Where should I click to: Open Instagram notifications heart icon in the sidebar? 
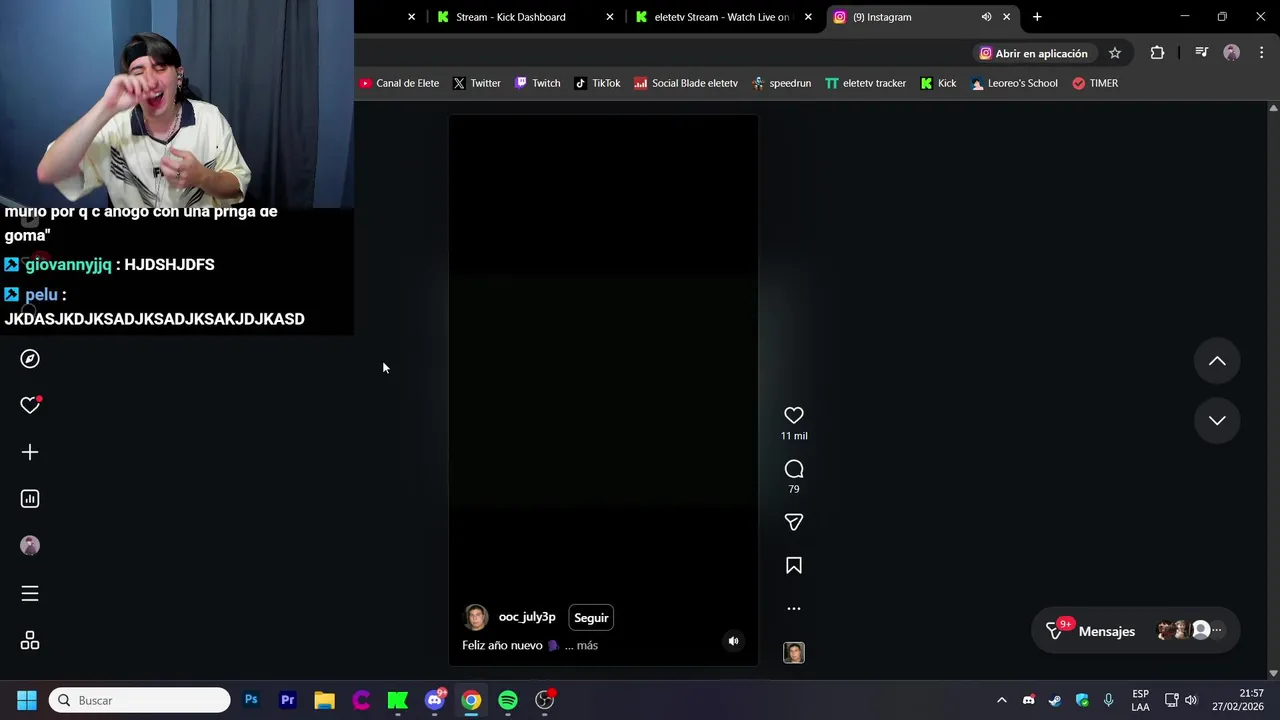coord(30,405)
